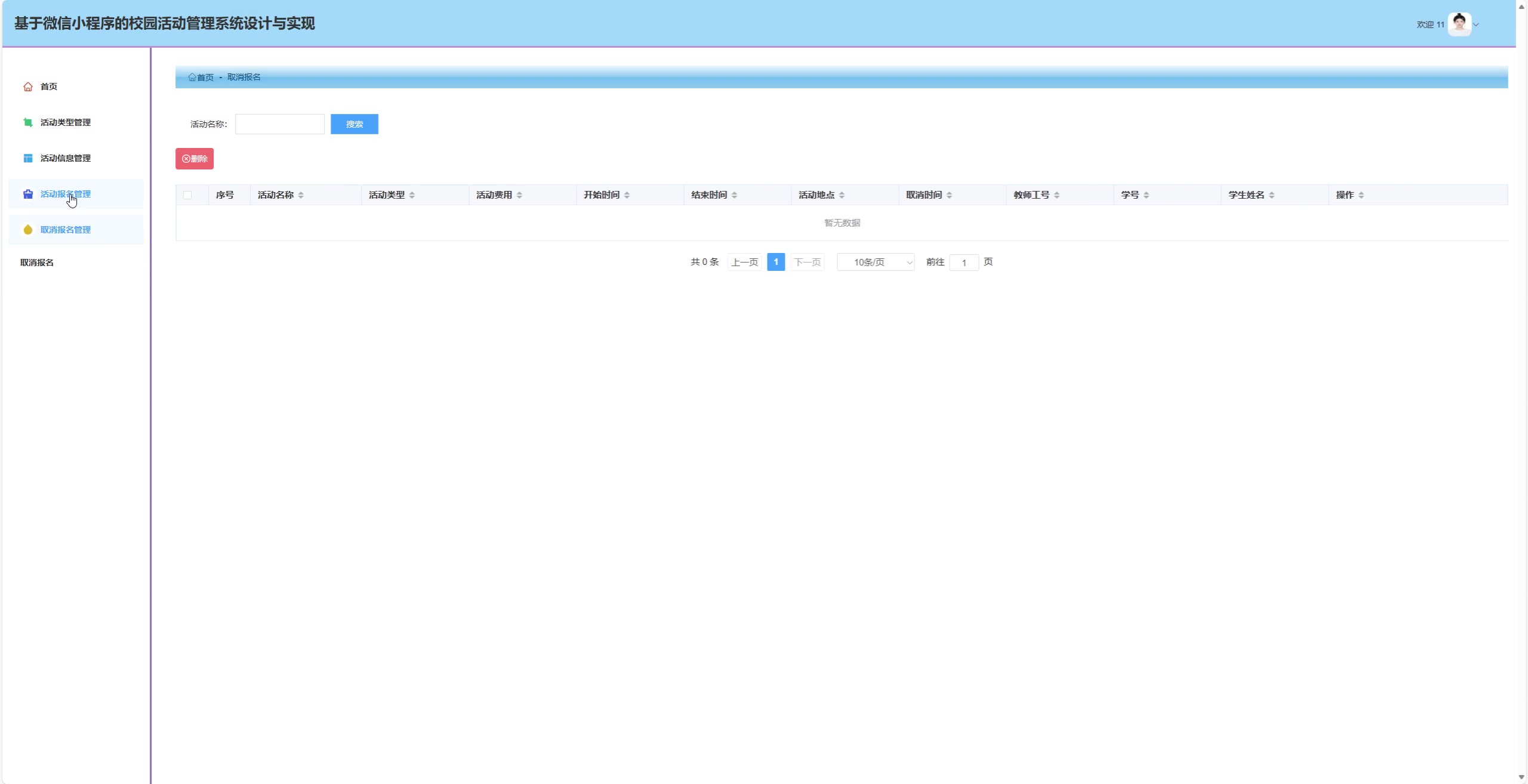Click the page 1 pagination button
This screenshot has height=784, width=1528.
coord(775,262)
